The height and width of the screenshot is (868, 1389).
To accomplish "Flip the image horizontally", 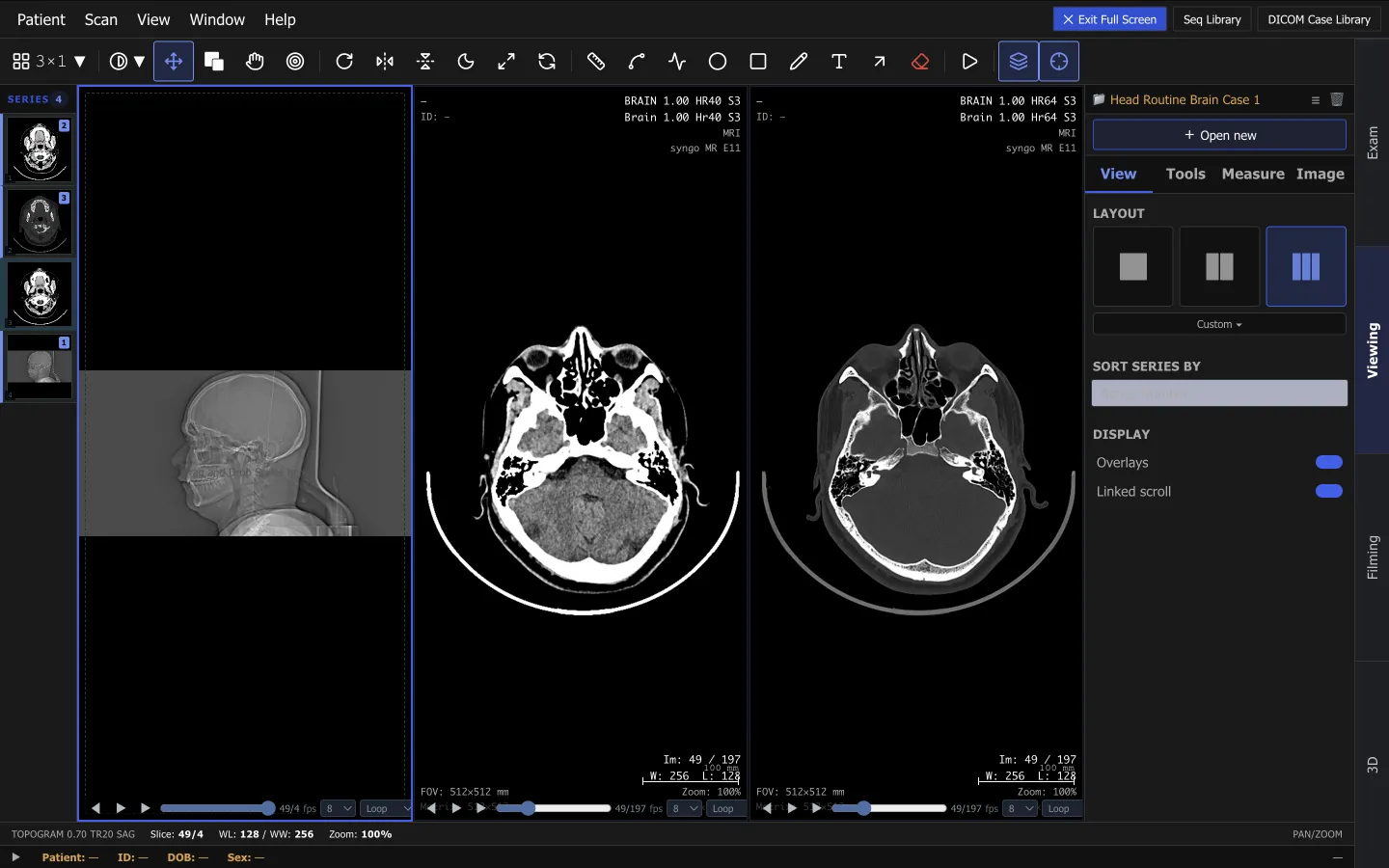I will click(x=385, y=62).
